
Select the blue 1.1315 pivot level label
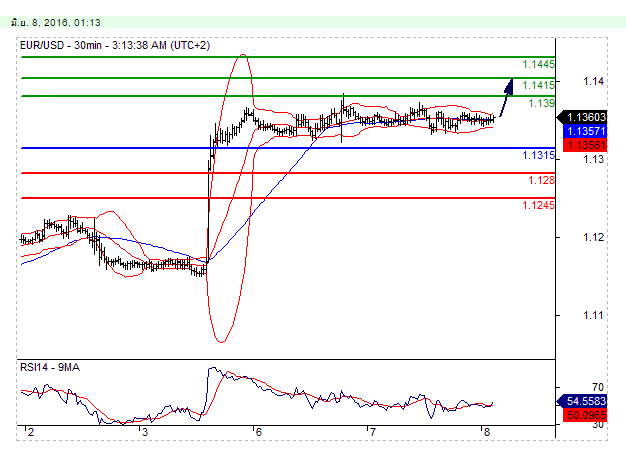pyautogui.click(x=538, y=155)
